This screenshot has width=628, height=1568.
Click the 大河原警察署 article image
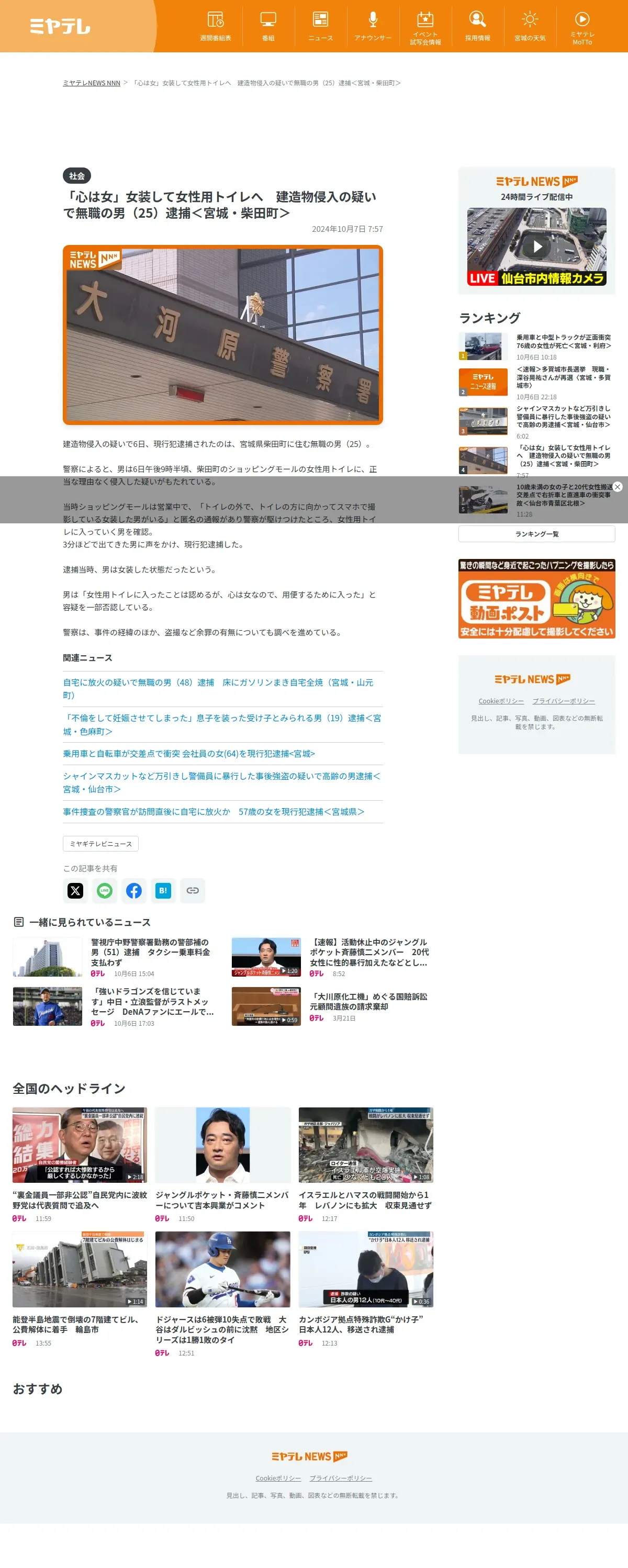click(x=223, y=335)
